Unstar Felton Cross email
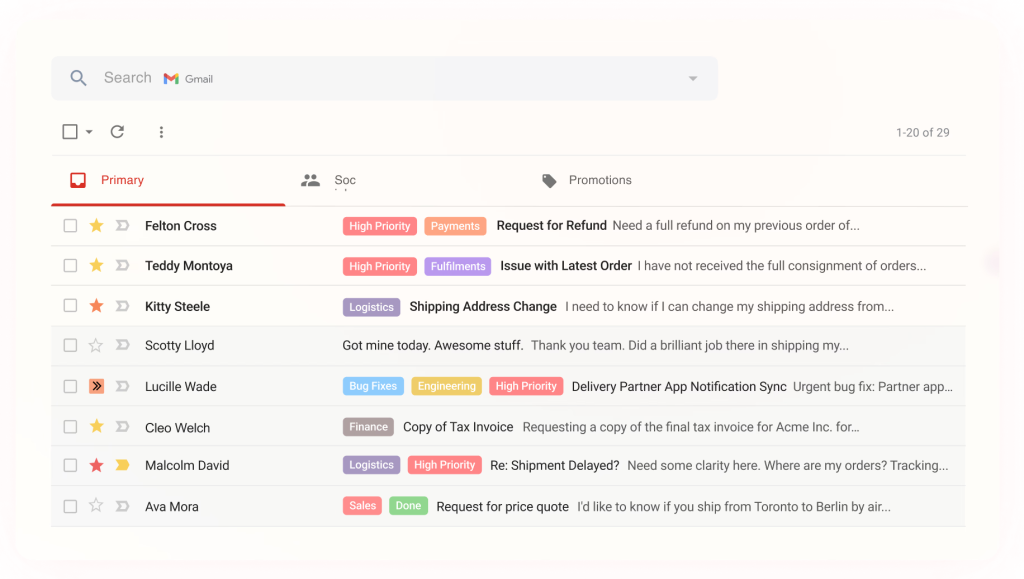The height and width of the screenshot is (579, 1024). pyautogui.click(x=96, y=226)
